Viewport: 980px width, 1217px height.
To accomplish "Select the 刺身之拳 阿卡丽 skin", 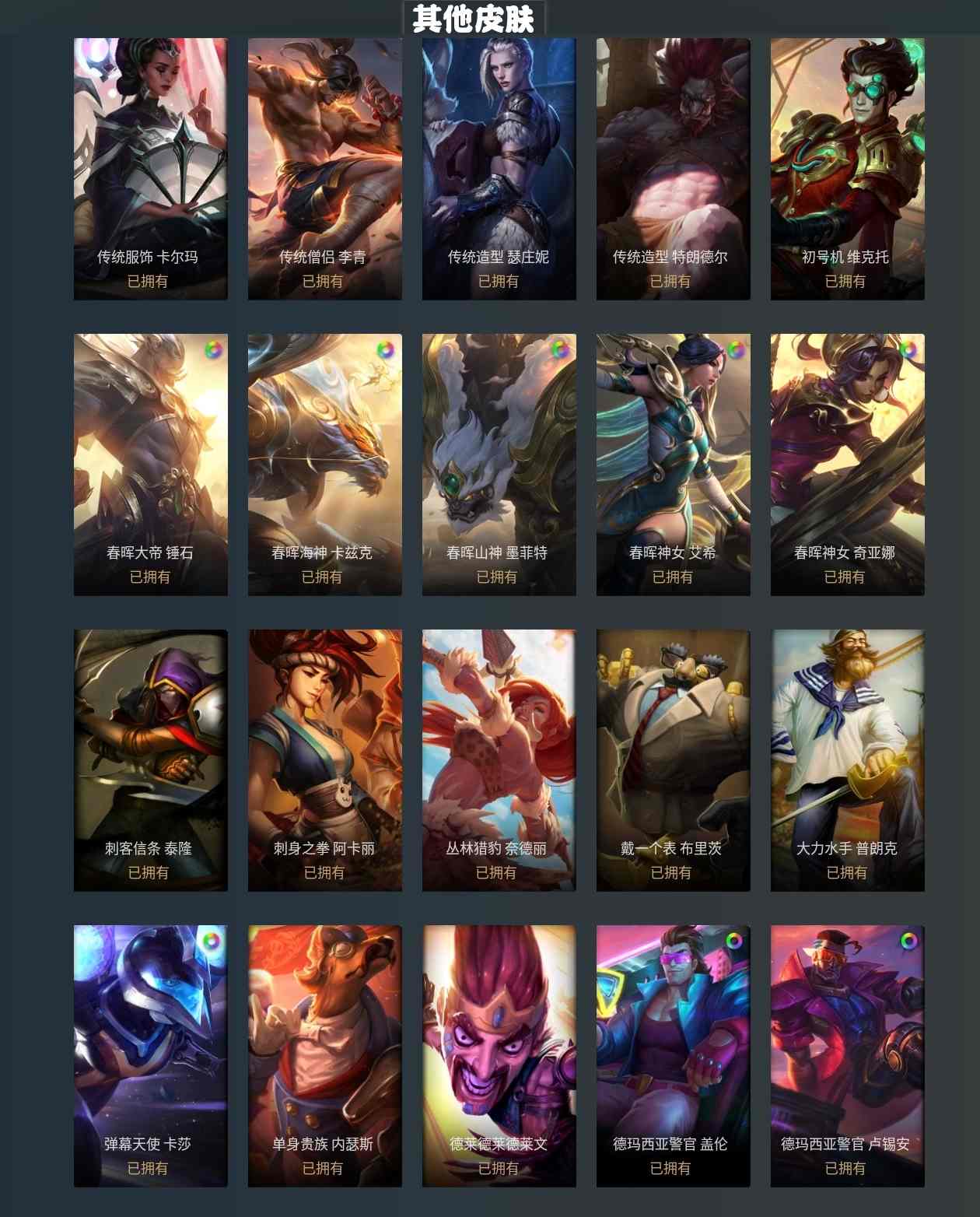I will point(325,760).
